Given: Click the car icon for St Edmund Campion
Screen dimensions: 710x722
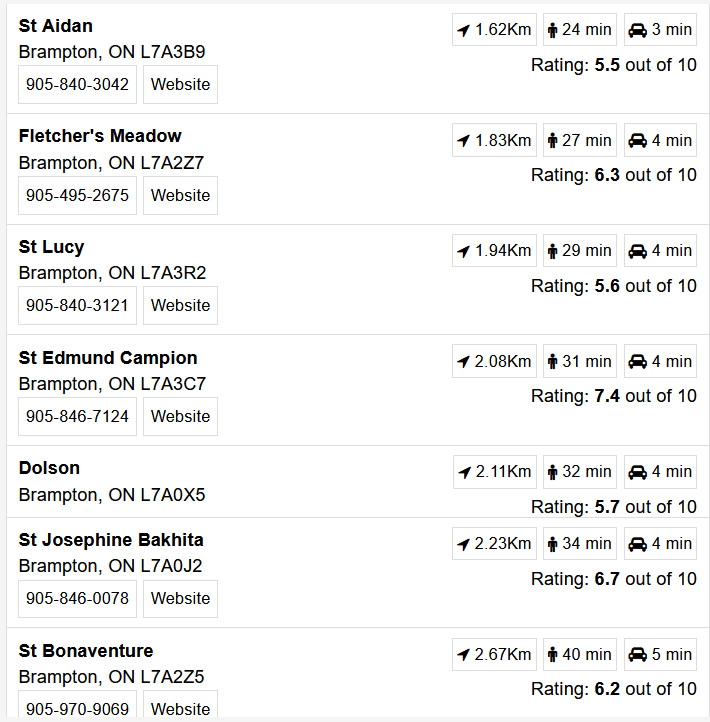Looking at the screenshot, I should (637, 361).
